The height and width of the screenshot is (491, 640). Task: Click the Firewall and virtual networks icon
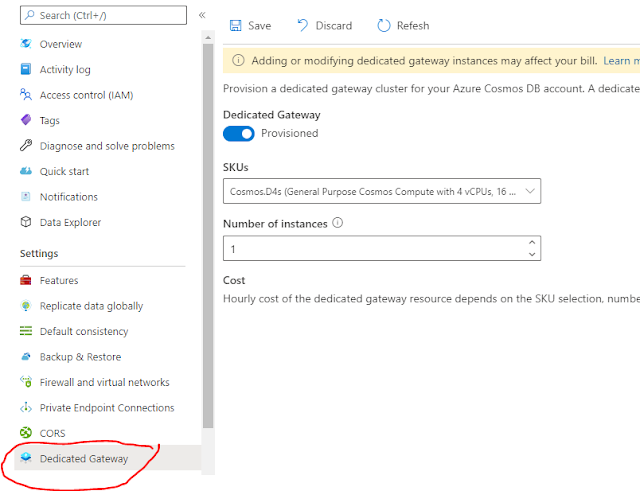coord(26,382)
